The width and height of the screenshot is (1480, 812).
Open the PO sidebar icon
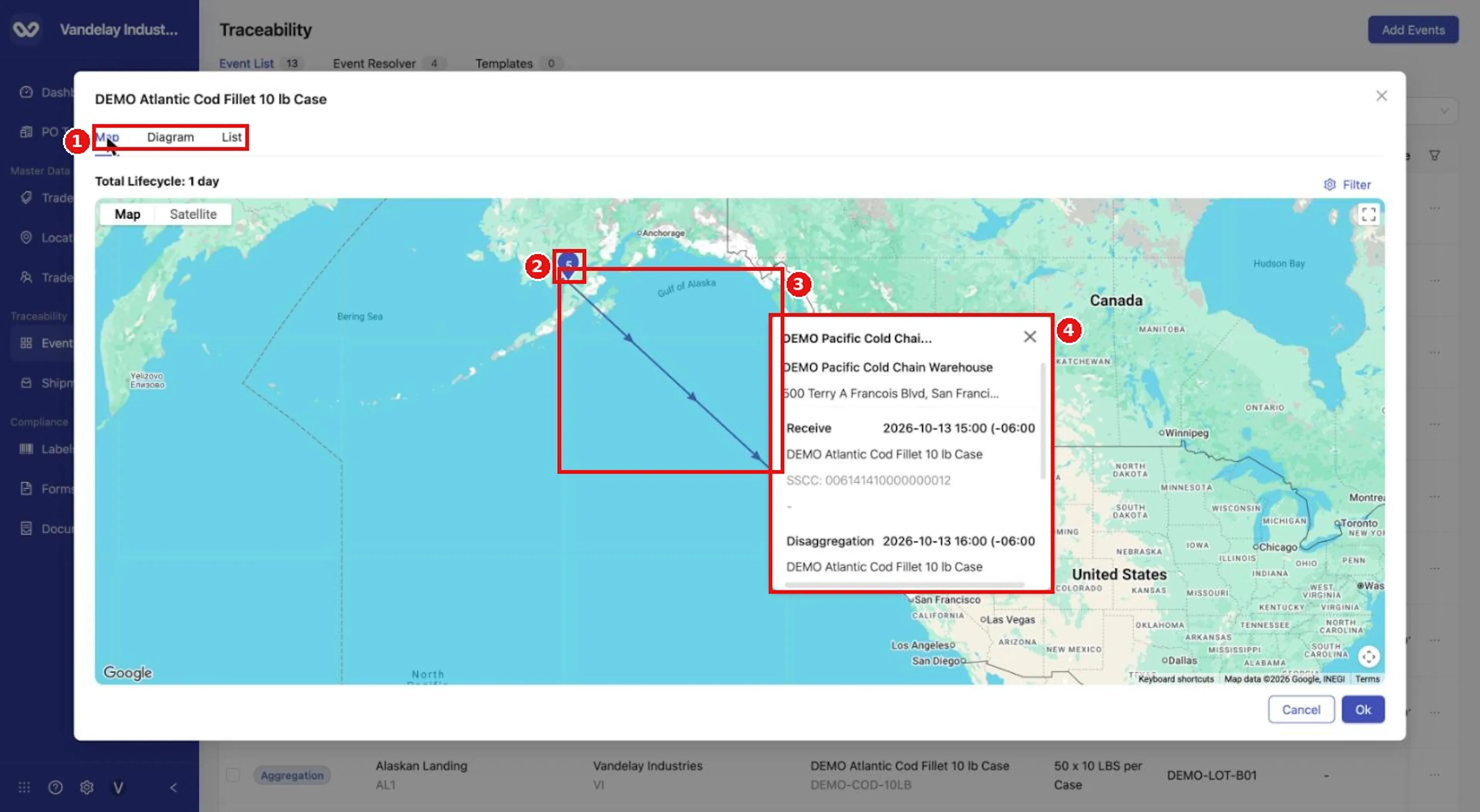point(26,131)
